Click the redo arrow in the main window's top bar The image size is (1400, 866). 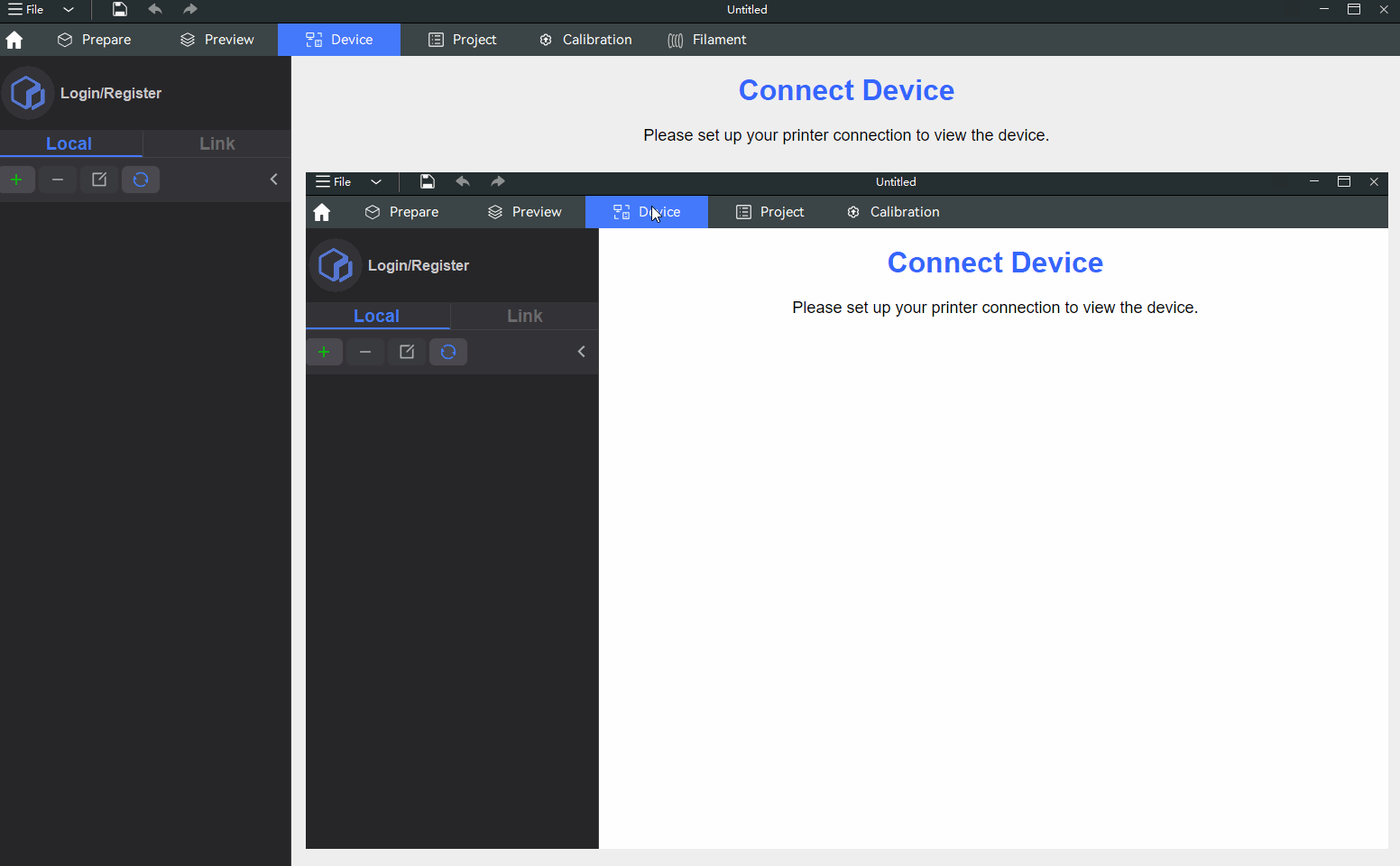click(x=190, y=10)
